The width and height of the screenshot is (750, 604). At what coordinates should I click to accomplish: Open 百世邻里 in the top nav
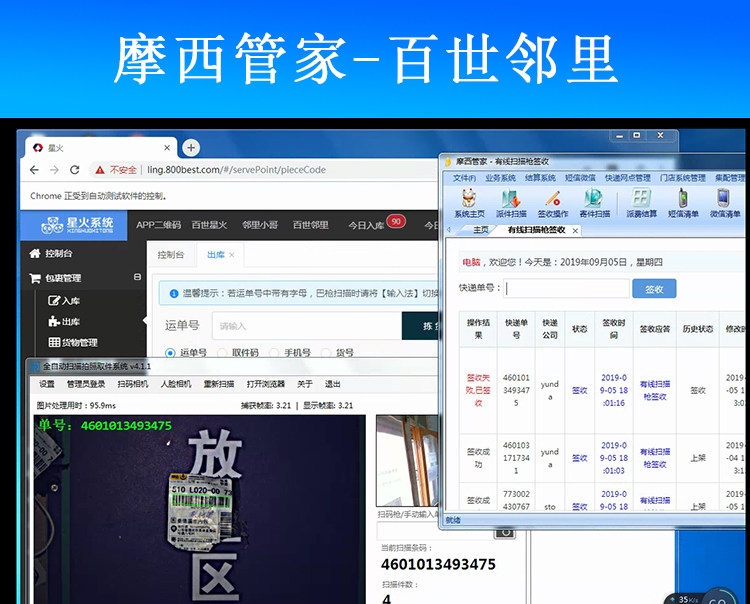310,225
